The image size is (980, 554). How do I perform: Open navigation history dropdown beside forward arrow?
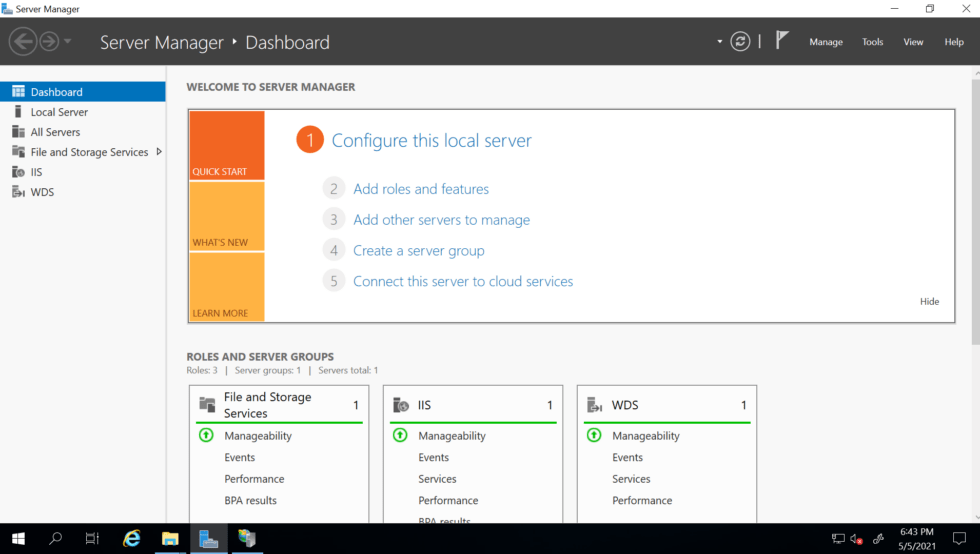(x=68, y=42)
